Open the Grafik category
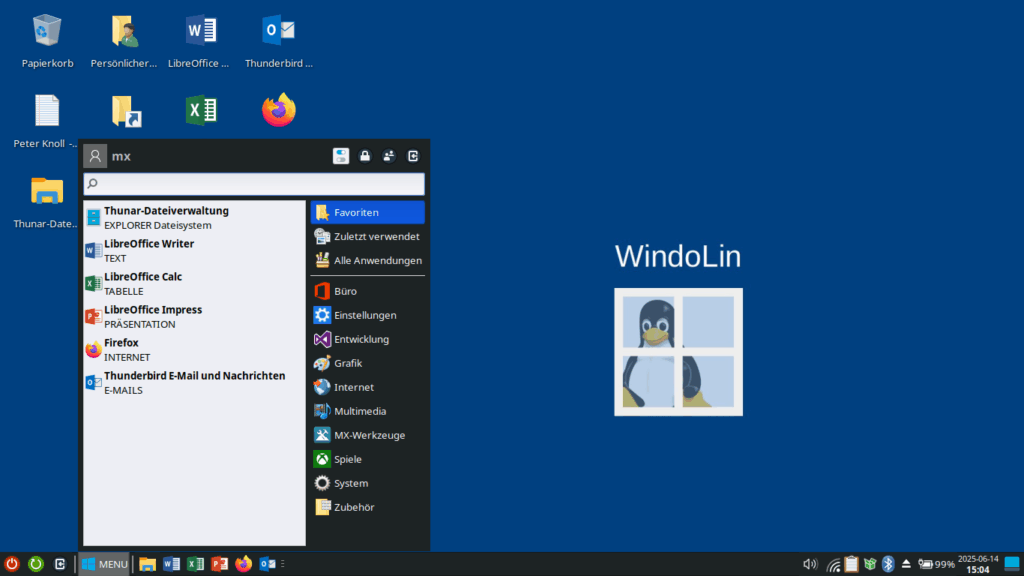1024x576 pixels. tap(368, 363)
